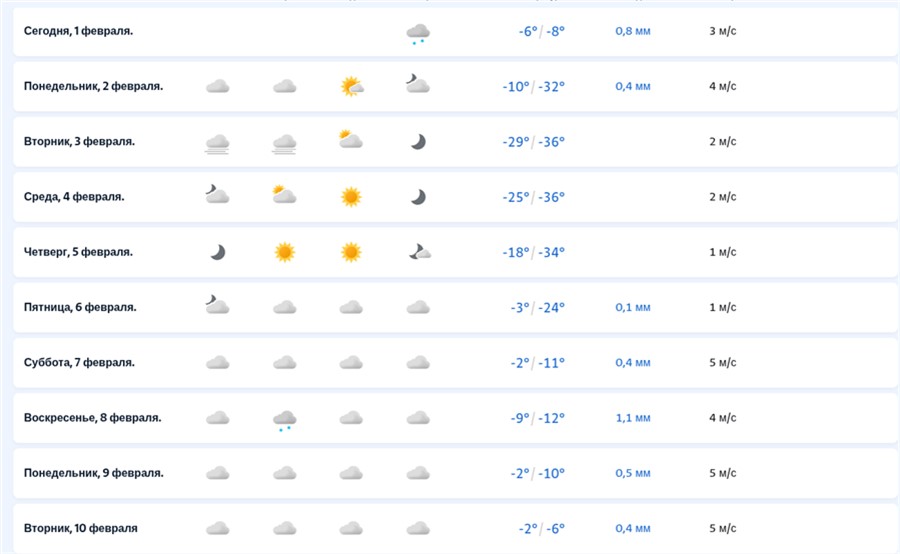The width and height of the screenshot is (900, 554).
Task: Click the 3 м/с wind speed value
Action: pyautogui.click(x=723, y=31)
